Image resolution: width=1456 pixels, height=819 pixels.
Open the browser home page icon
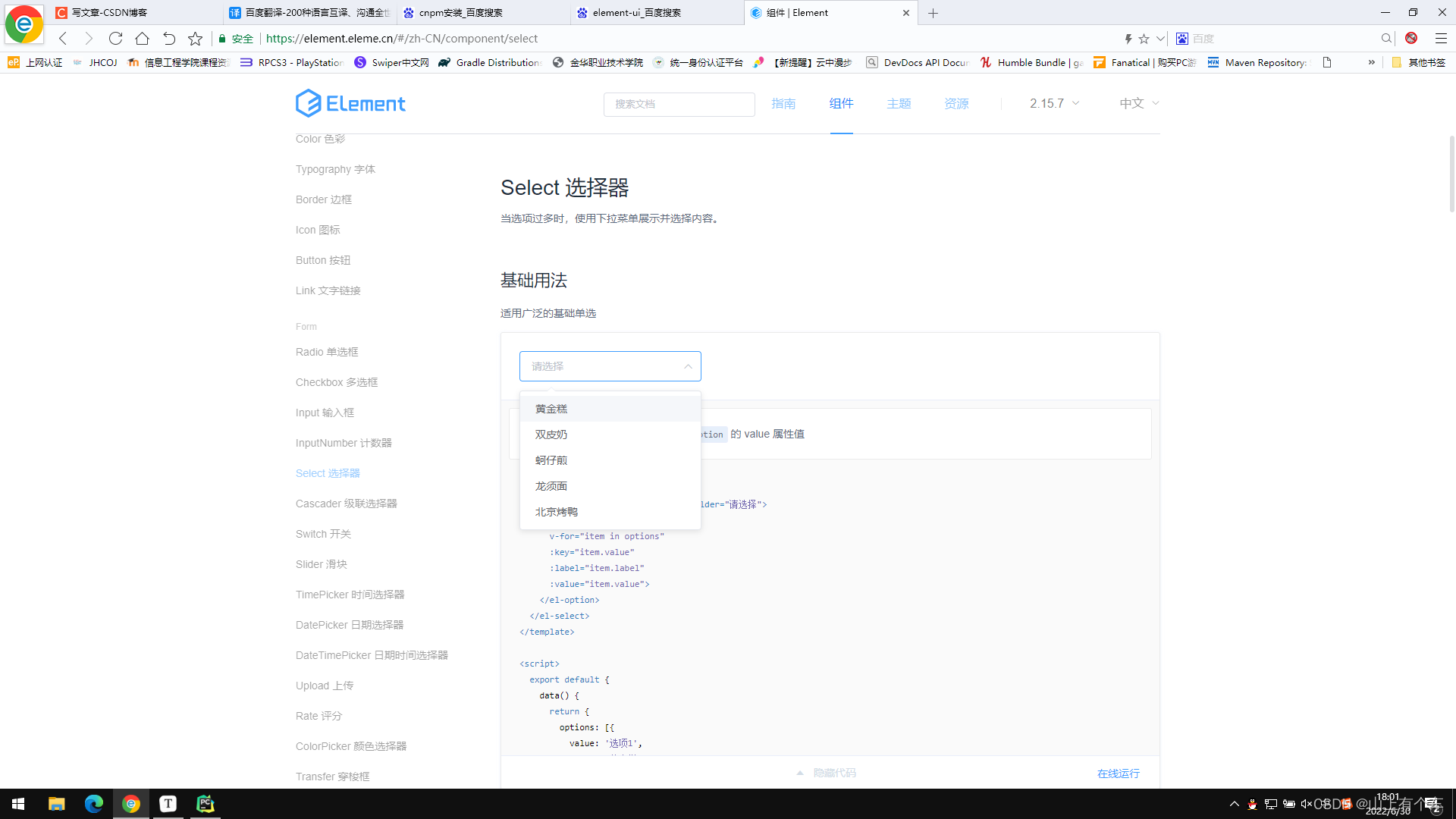(x=142, y=39)
